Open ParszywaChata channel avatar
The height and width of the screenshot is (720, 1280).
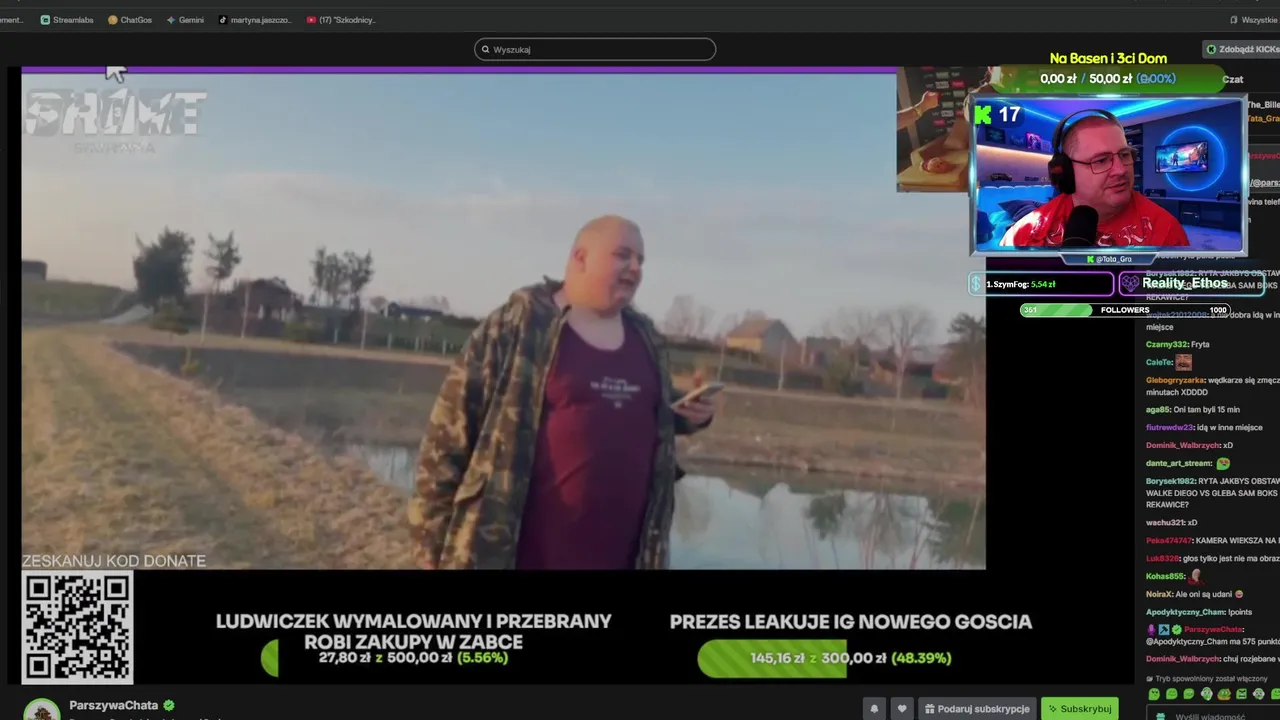coord(41,710)
